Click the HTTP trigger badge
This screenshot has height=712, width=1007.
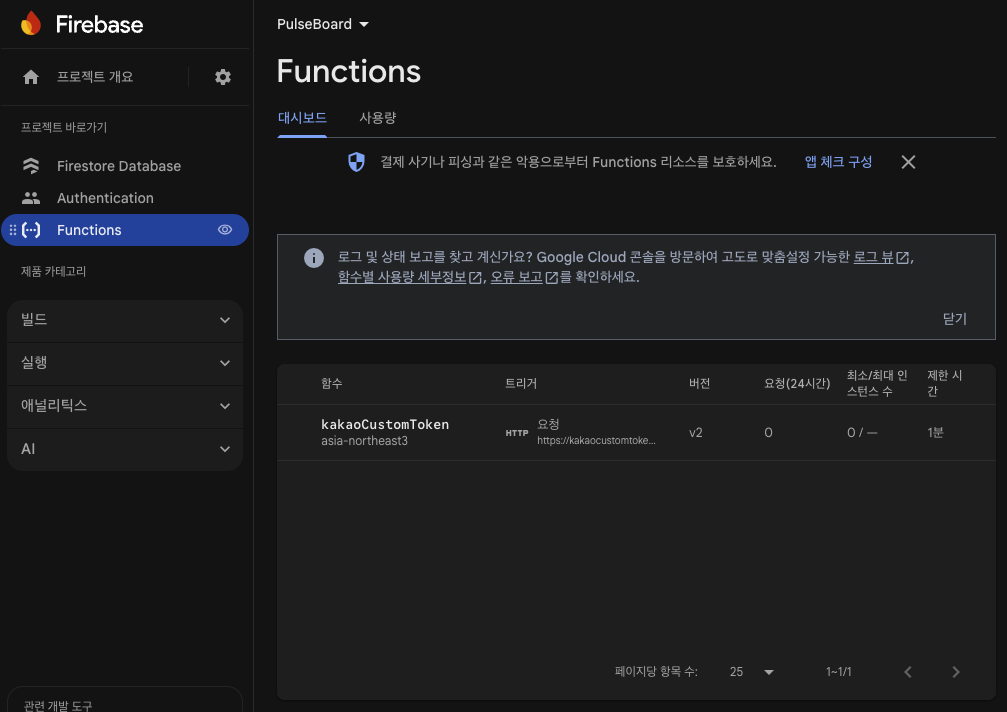[517, 433]
